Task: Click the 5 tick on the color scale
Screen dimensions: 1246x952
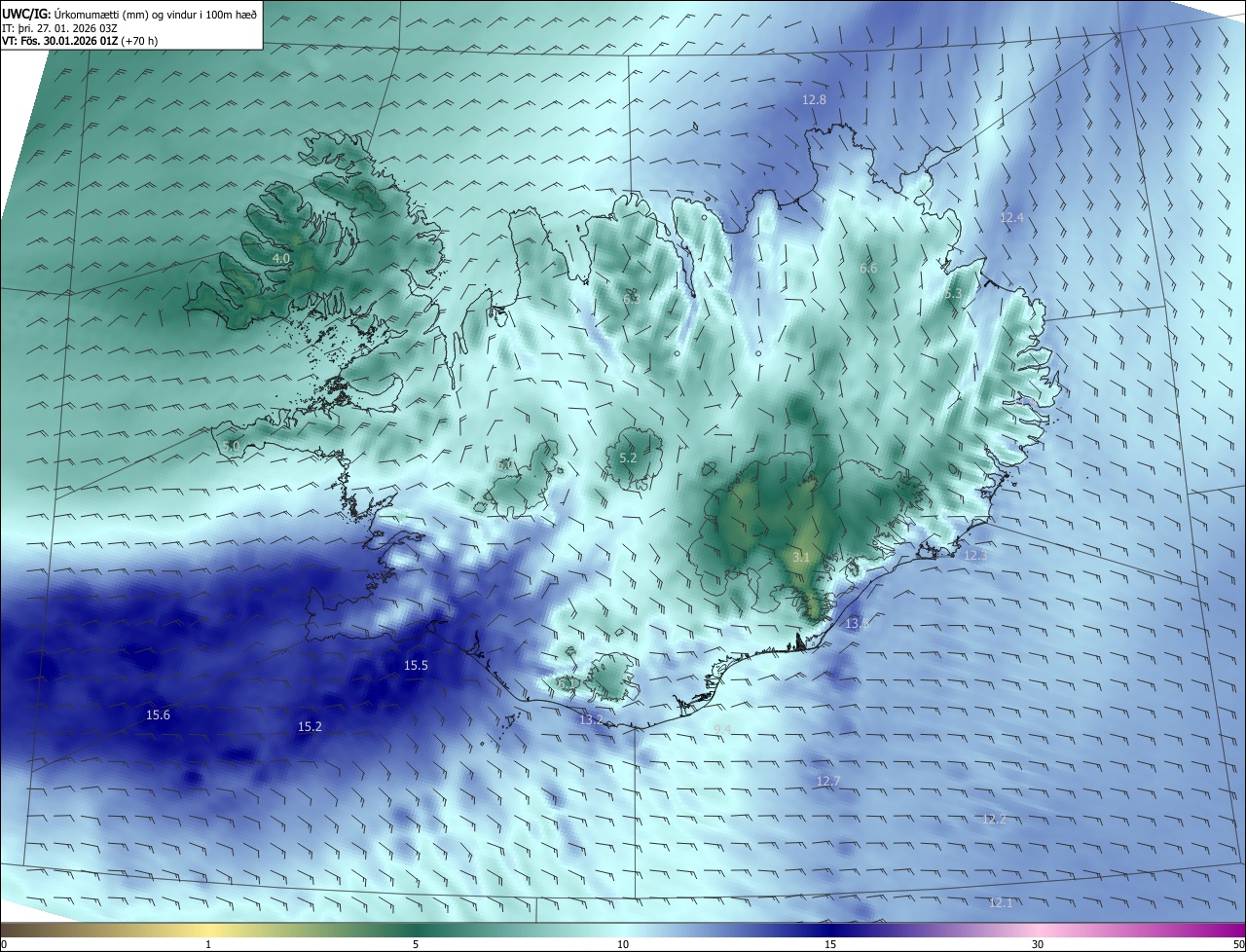Action: (x=416, y=944)
